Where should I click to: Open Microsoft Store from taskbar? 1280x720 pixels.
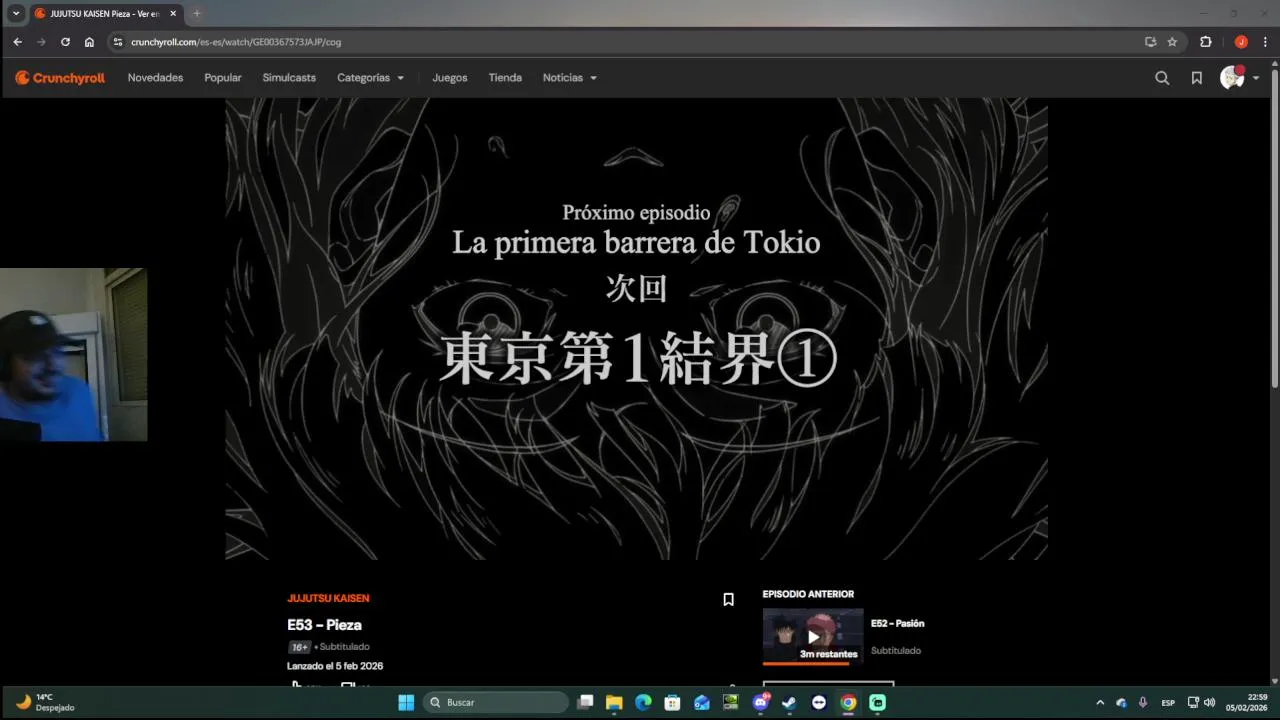coord(672,702)
